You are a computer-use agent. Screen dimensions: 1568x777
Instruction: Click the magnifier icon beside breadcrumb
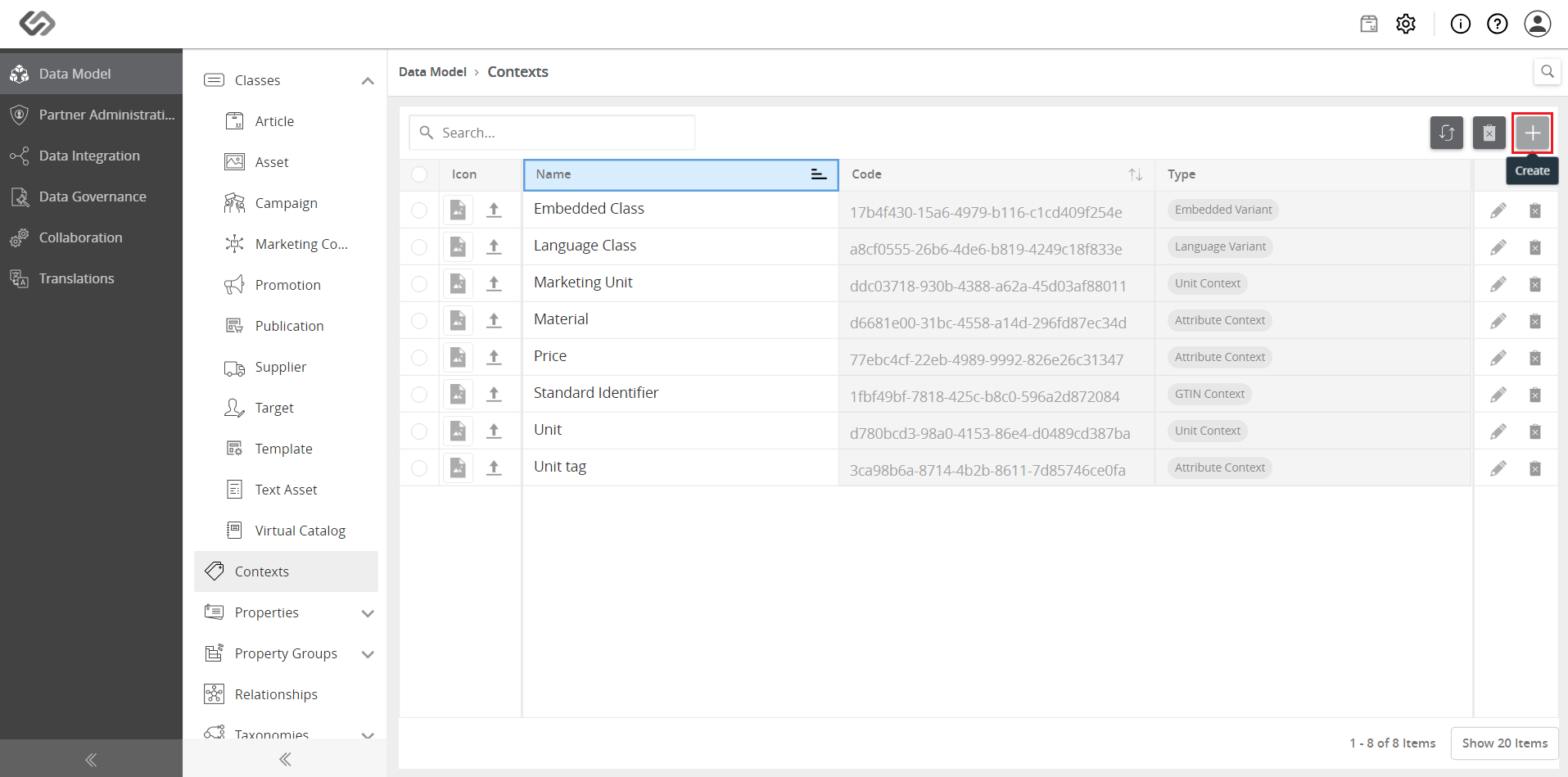[1548, 71]
